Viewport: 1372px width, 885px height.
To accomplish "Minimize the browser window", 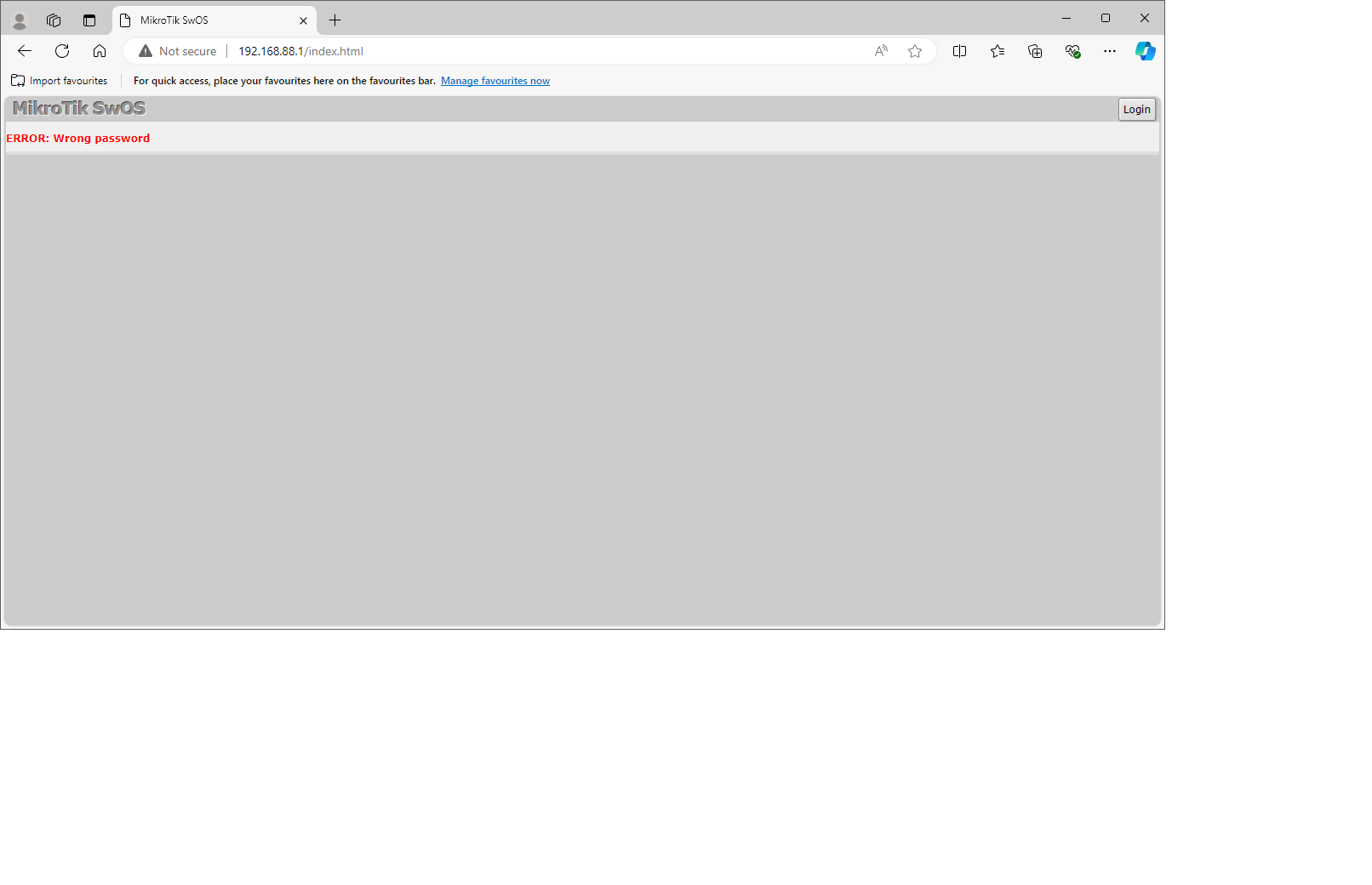I will pyautogui.click(x=1066, y=18).
